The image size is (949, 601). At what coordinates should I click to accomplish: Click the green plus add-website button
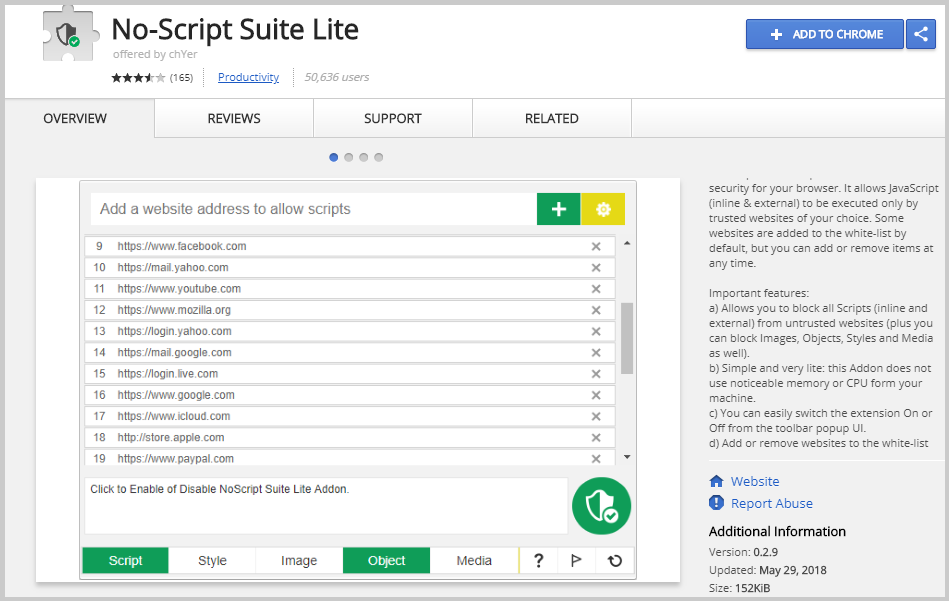tap(558, 209)
